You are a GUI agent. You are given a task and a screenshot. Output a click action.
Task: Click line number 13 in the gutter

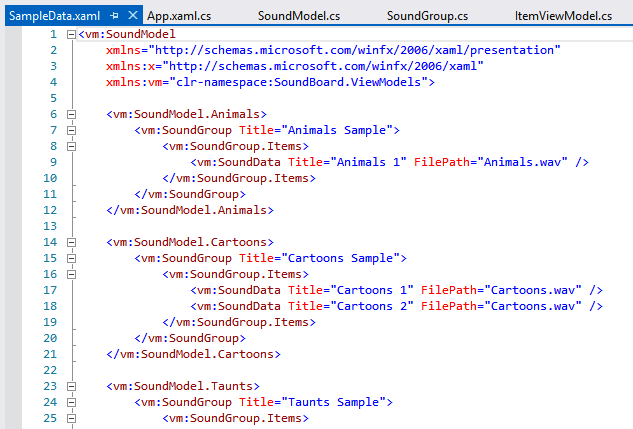pyautogui.click(x=50, y=226)
